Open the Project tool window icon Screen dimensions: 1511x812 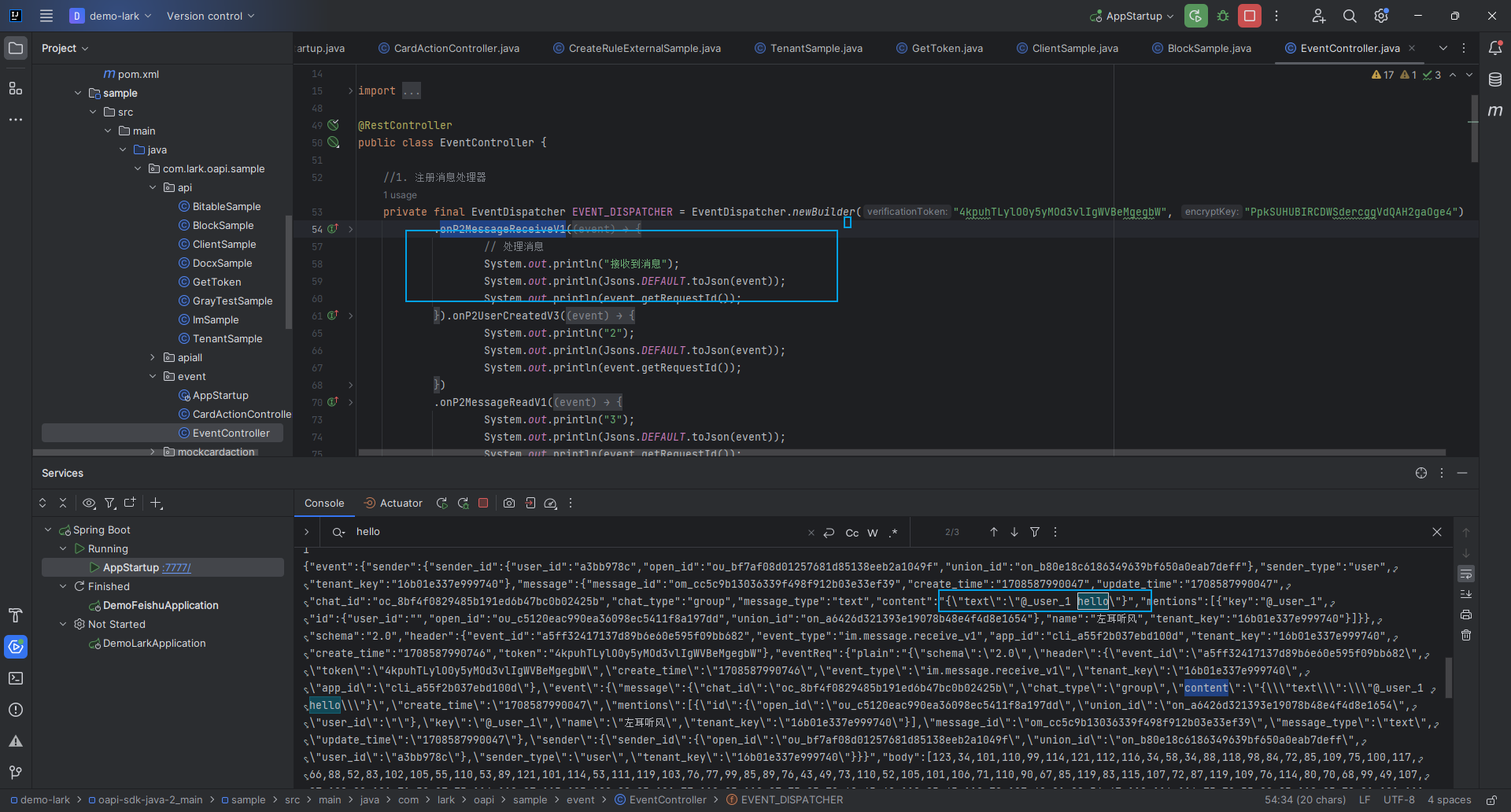point(16,48)
